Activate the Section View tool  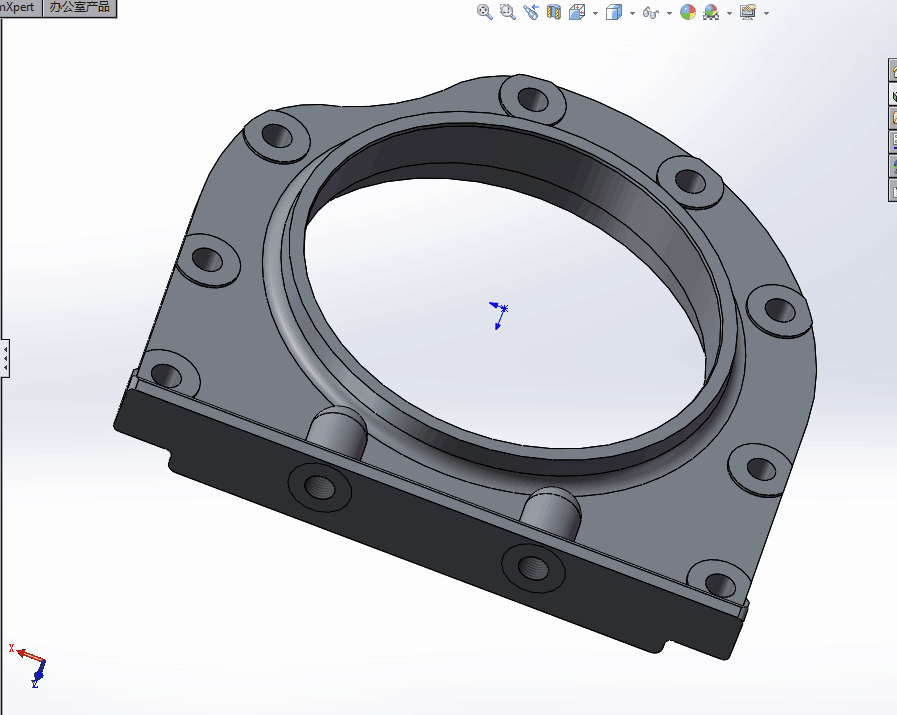tap(553, 11)
